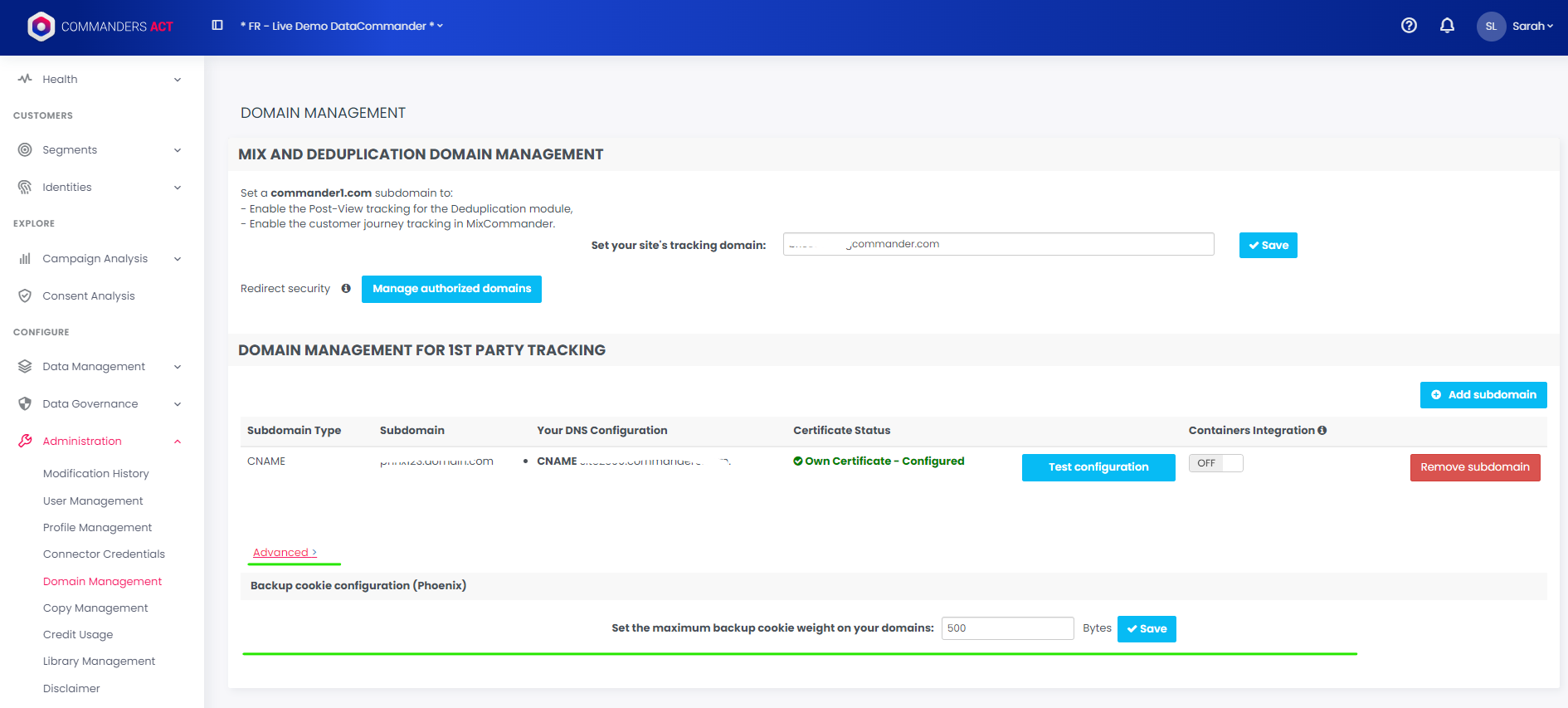Toggle the sidebar collapse icon
This screenshot has height=708, width=1568.
coord(217,26)
